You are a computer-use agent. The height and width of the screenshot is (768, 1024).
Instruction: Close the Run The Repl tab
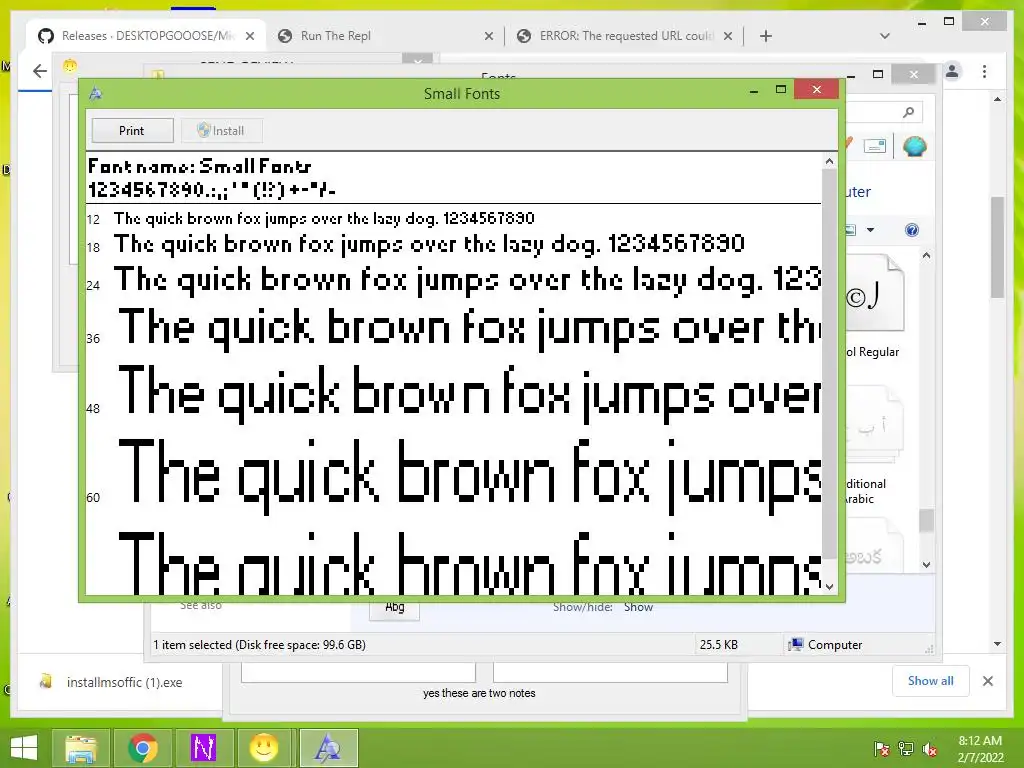pyautogui.click(x=488, y=36)
